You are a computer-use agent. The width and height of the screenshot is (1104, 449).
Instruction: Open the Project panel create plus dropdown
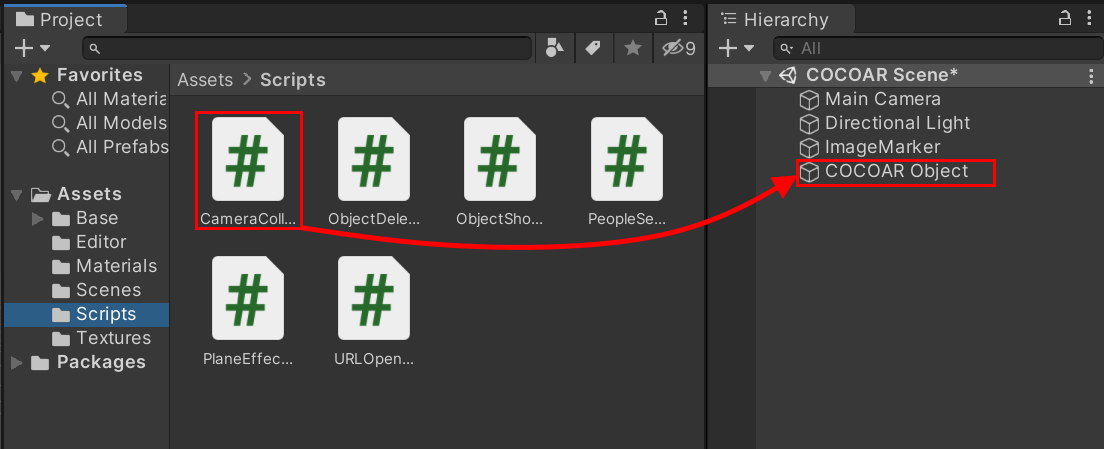click(x=32, y=48)
